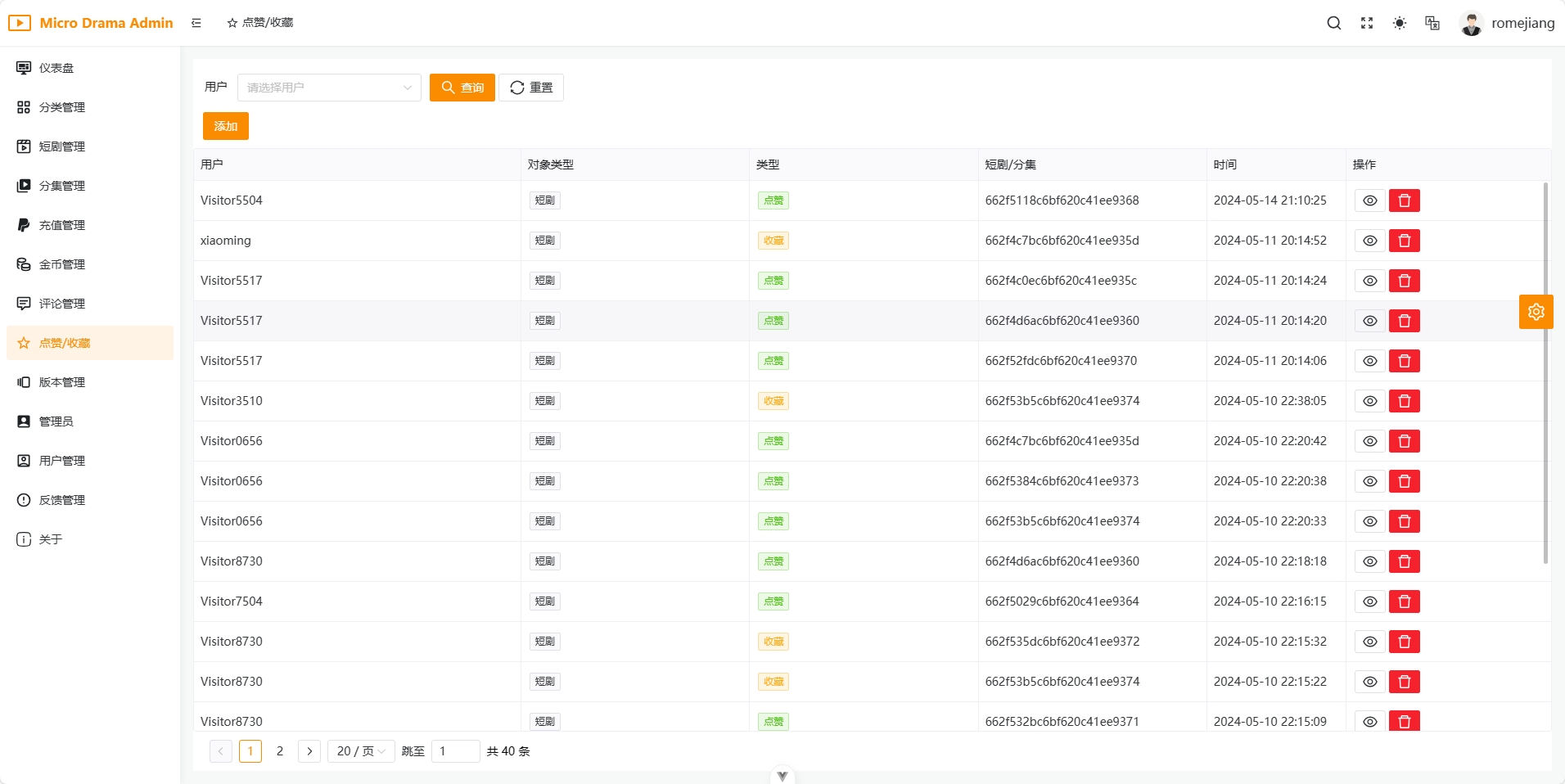Toggle light/dark theme sun icon
This screenshot has width=1565, height=784.
[1400, 23]
